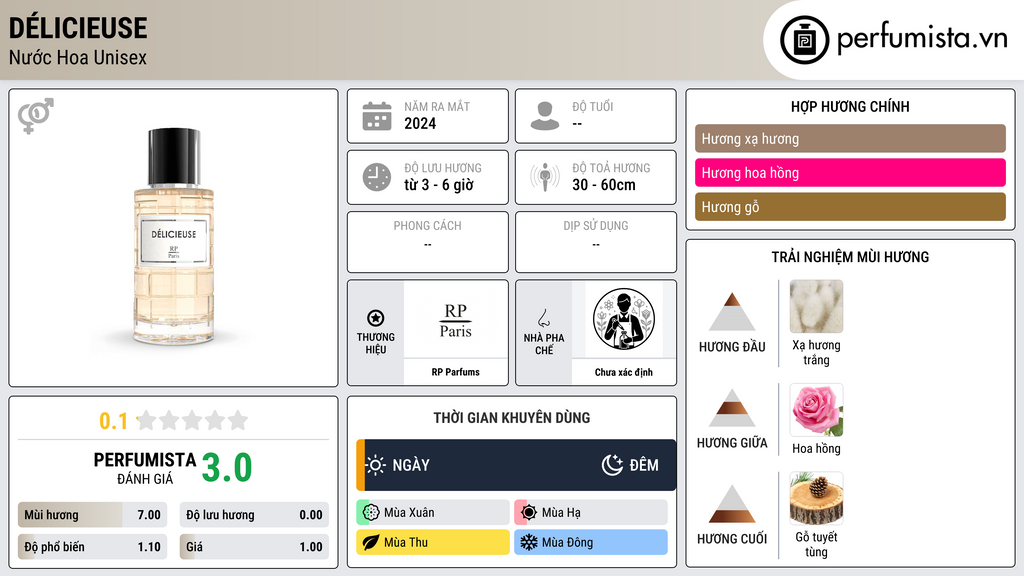Click the Ngày label in day-night bar
Viewport: 1024px width, 576px height.
[411, 465]
